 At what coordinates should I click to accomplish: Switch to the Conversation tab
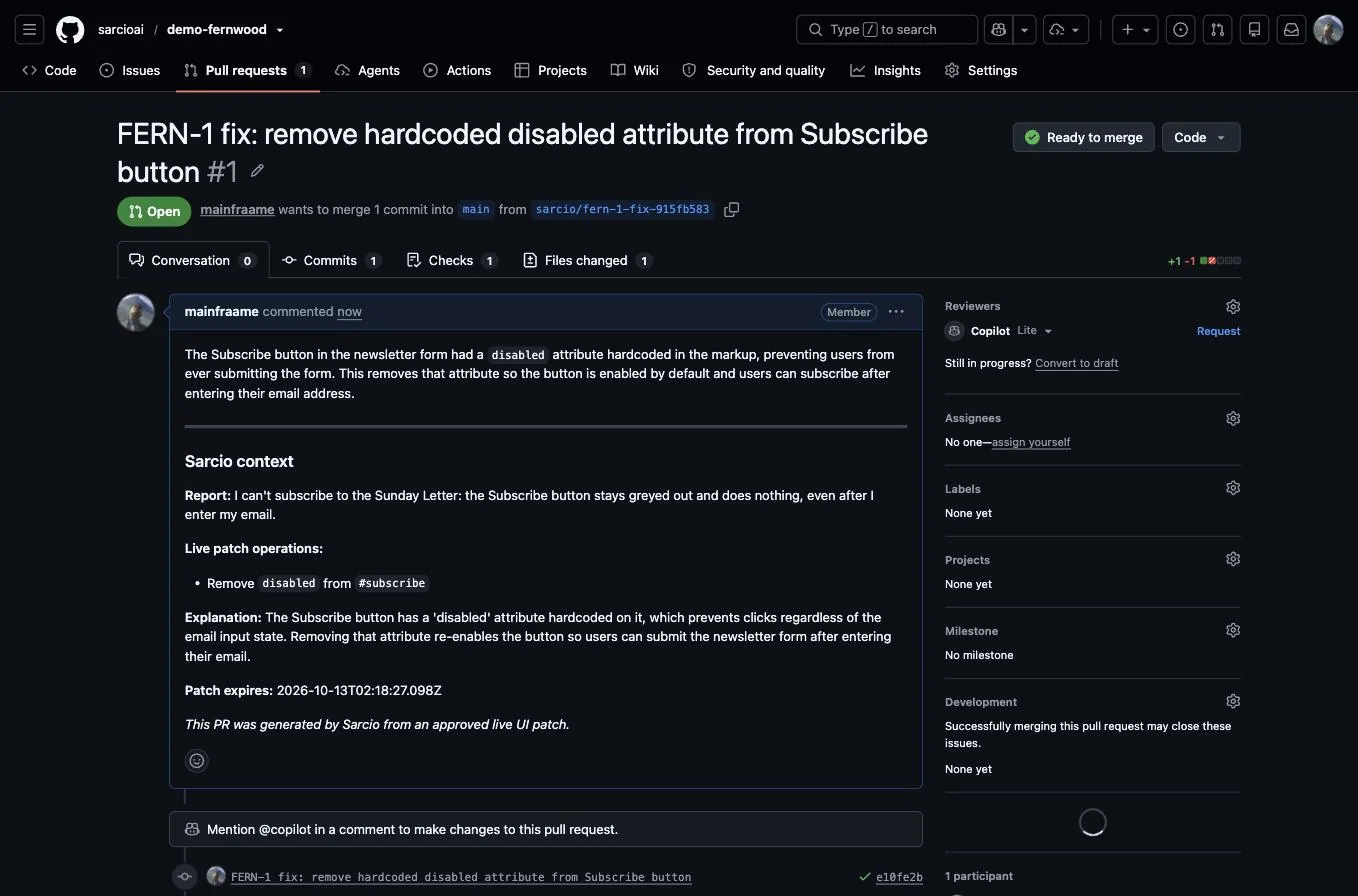tap(193, 260)
